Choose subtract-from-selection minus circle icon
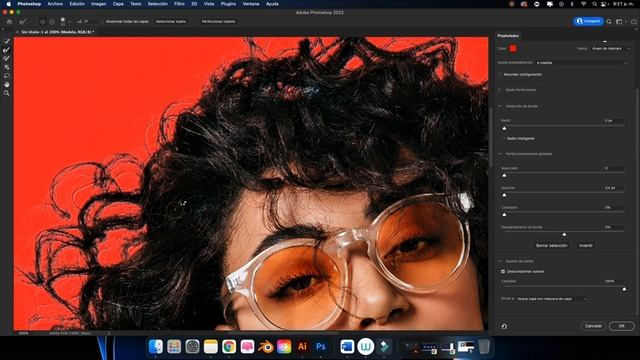The height and width of the screenshot is (360, 640). click(x=52, y=21)
